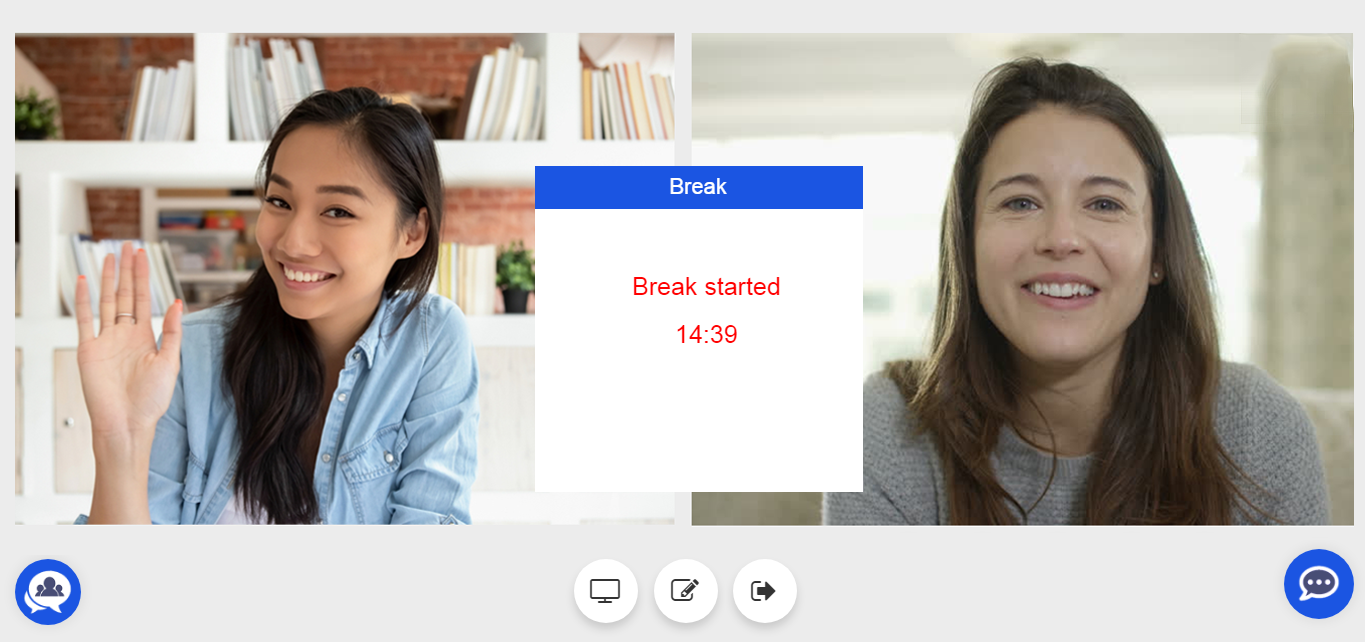Image resolution: width=1365 pixels, height=642 pixels.
Task: Click the blue Break title bar
Action: pos(699,187)
